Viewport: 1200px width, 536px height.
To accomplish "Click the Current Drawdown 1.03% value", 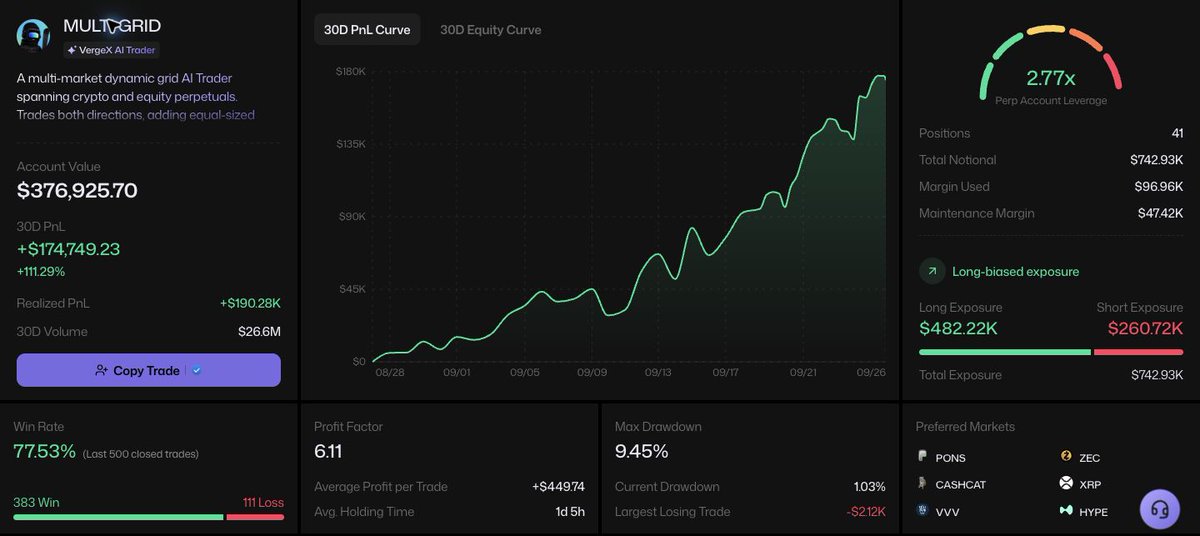I will pos(870,487).
